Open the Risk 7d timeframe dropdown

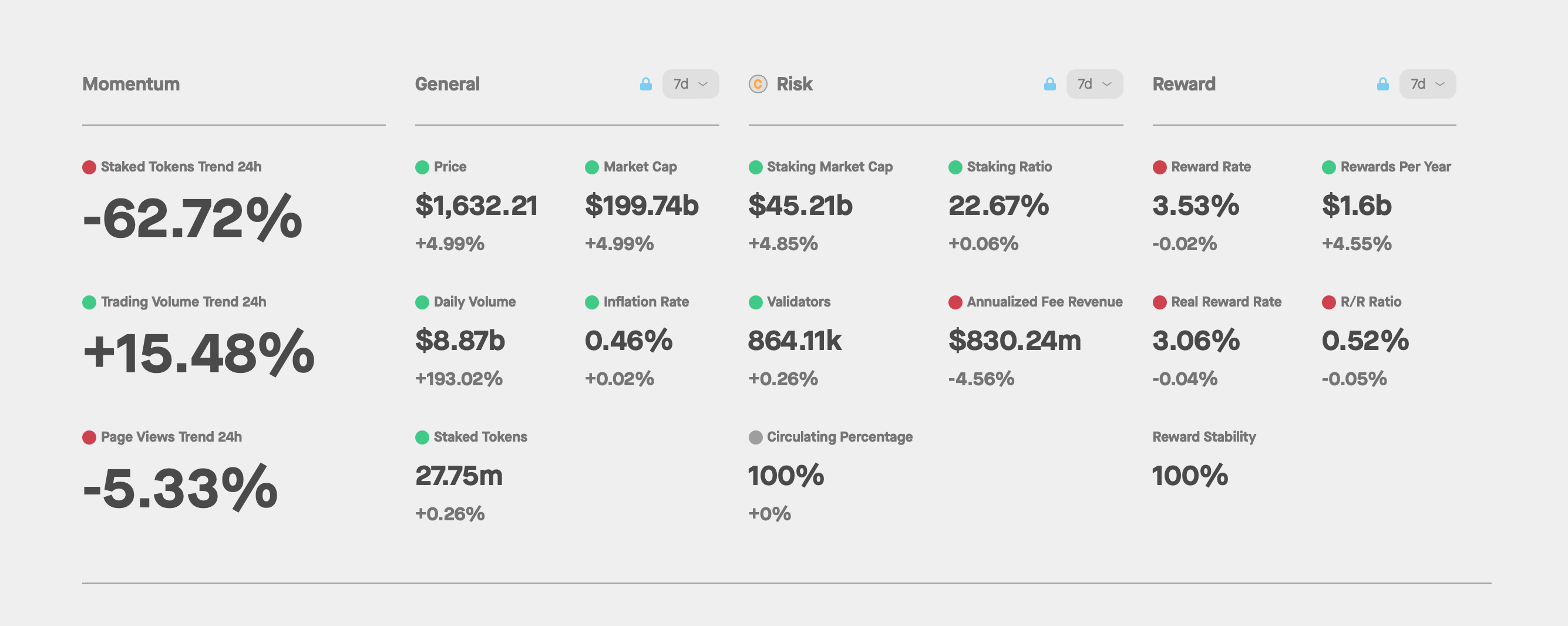click(x=1094, y=84)
